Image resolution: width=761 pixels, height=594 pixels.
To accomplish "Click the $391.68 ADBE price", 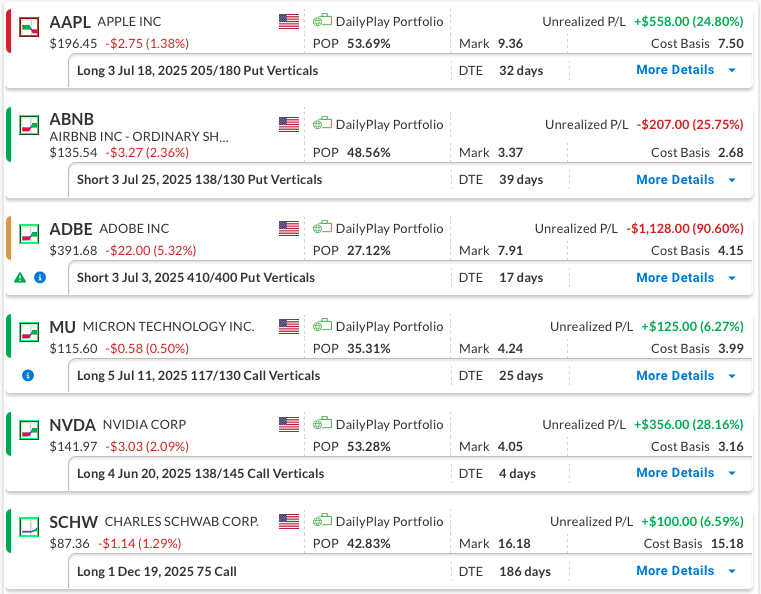I will click(x=73, y=251).
